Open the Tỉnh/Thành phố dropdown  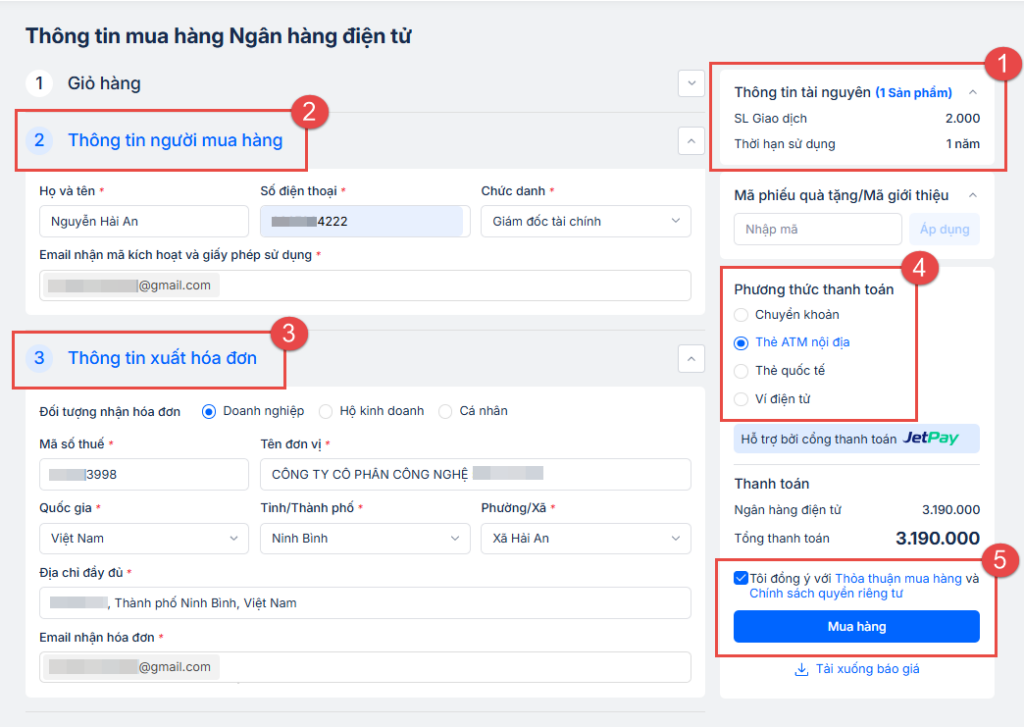pyautogui.click(x=365, y=538)
